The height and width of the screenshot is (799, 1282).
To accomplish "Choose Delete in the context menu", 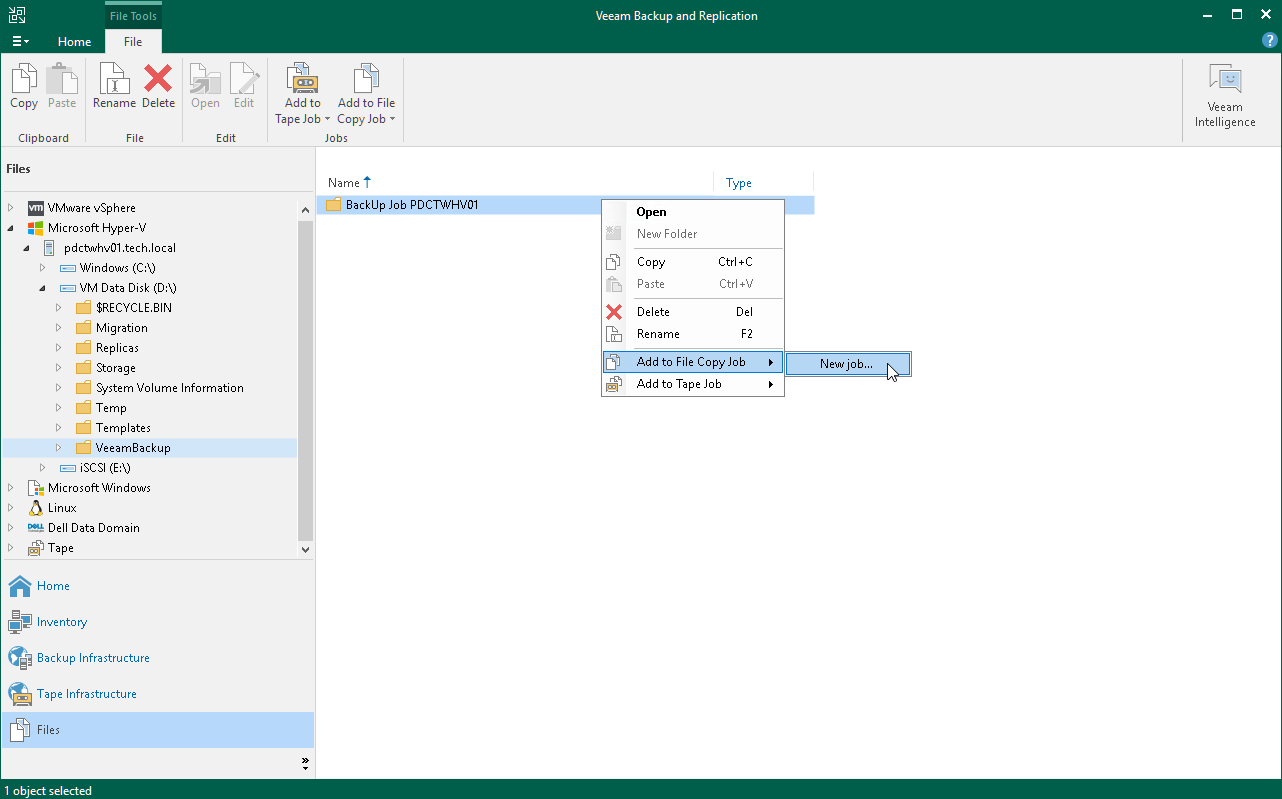I will click(x=692, y=312).
